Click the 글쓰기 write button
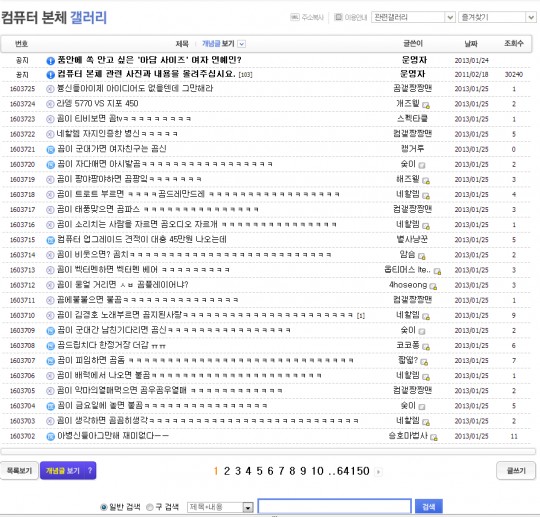This screenshot has width=540, height=517. pyautogui.click(x=516, y=471)
